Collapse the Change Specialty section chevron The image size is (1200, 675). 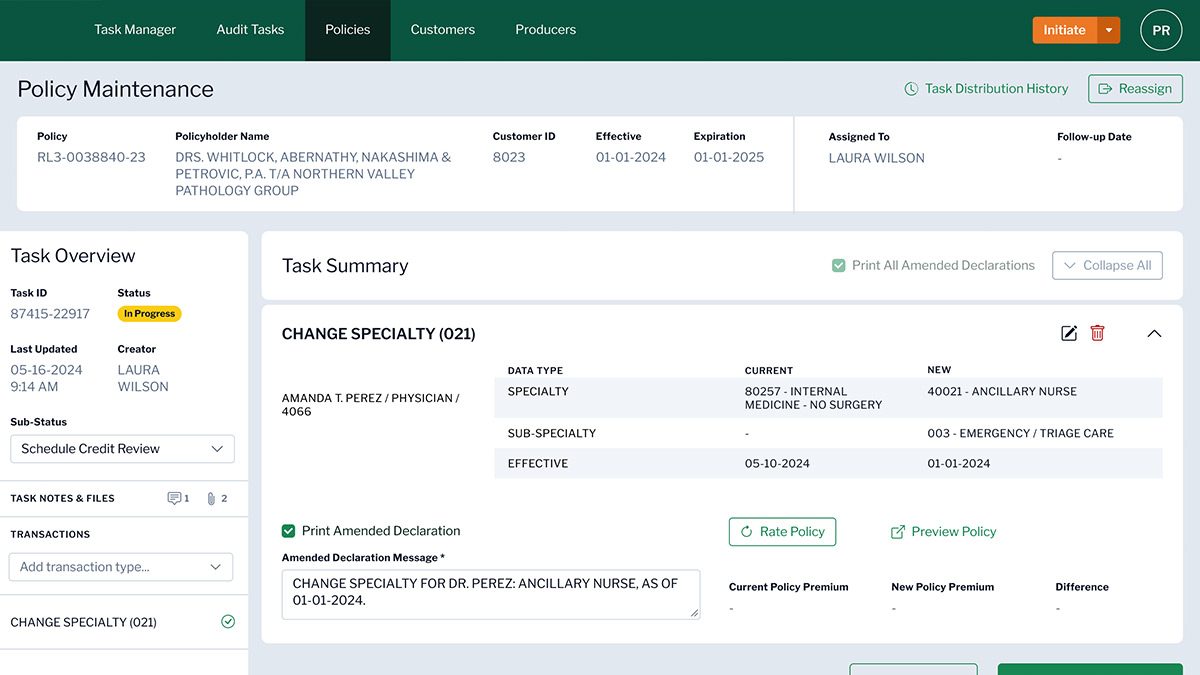pyautogui.click(x=1154, y=334)
